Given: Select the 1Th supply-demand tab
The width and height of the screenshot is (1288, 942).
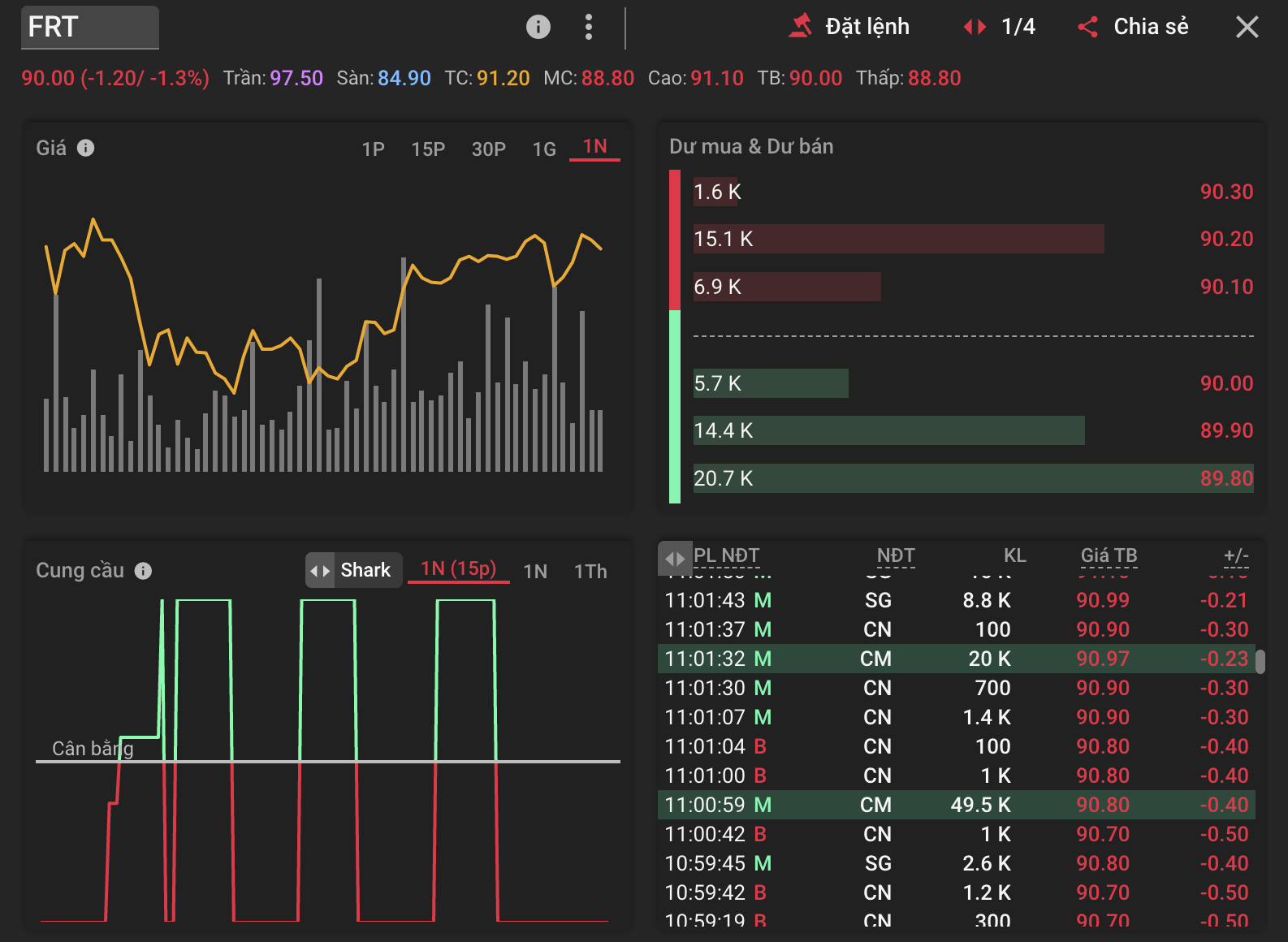Looking at the screenshot, I should coord(590,572).
